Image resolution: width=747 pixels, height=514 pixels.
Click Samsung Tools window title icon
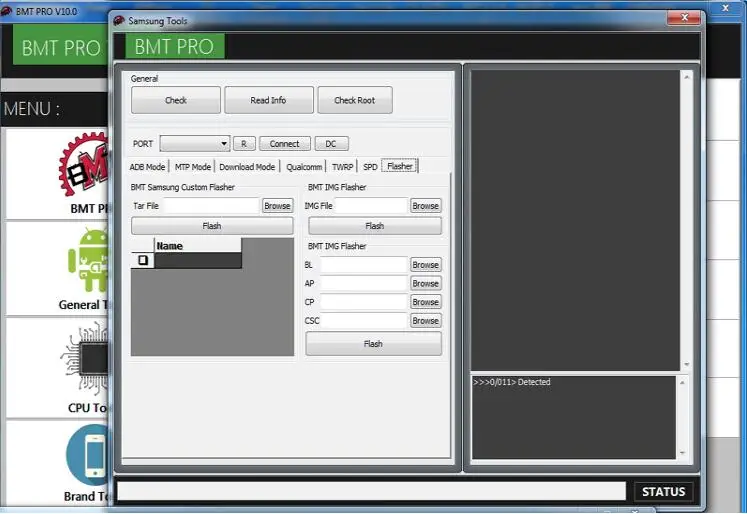(x=119, y=20)
